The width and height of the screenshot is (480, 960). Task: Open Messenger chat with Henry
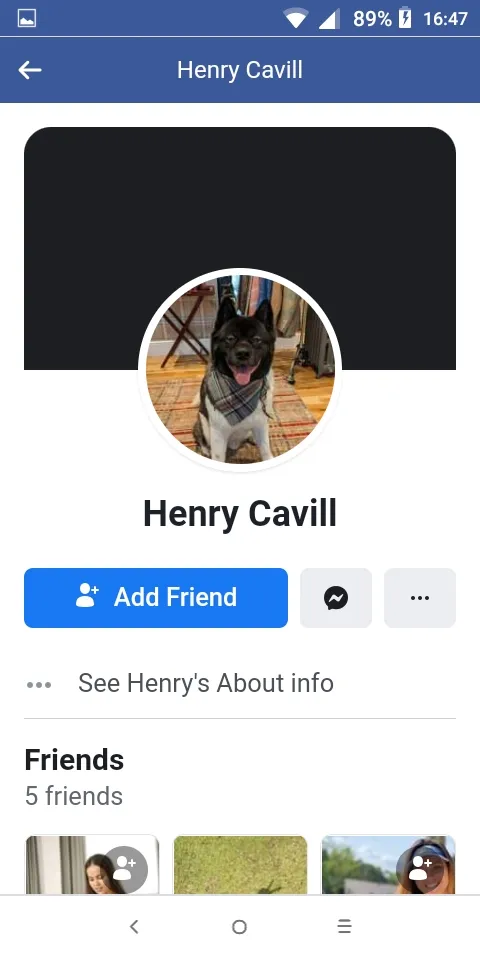tap(336, 598)
